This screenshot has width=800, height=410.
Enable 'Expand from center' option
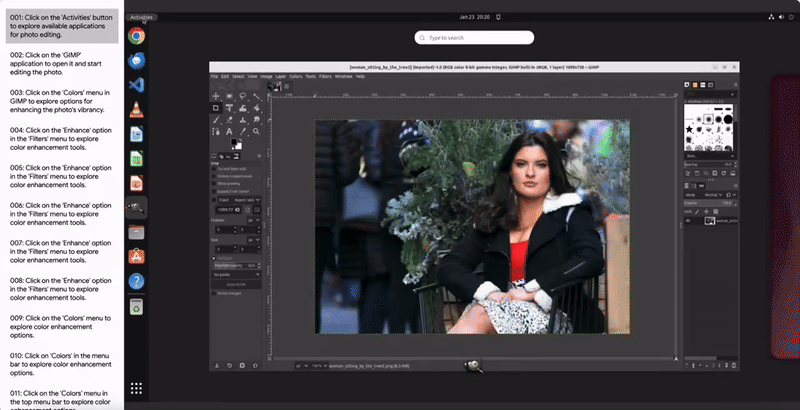[214, 191]
